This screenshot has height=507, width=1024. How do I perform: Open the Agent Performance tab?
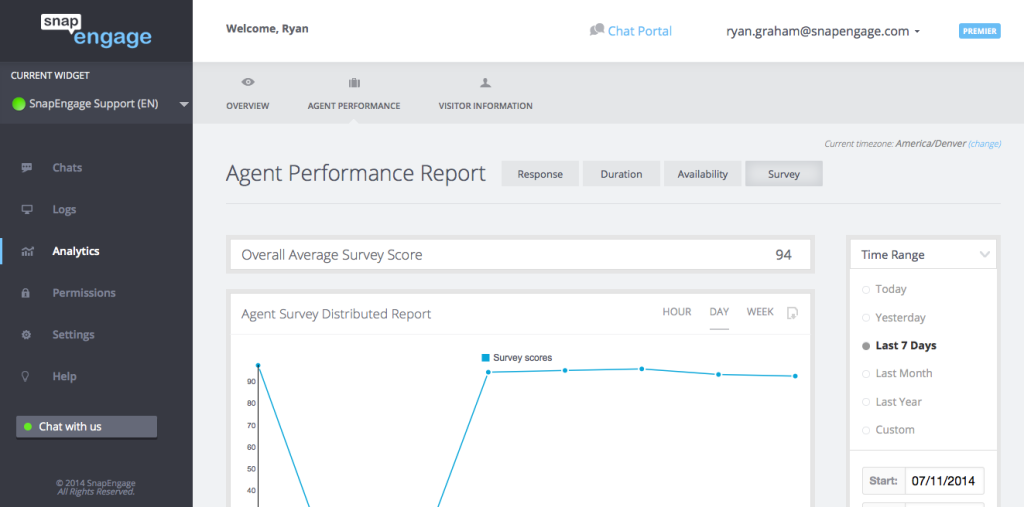tap(354, 94)
